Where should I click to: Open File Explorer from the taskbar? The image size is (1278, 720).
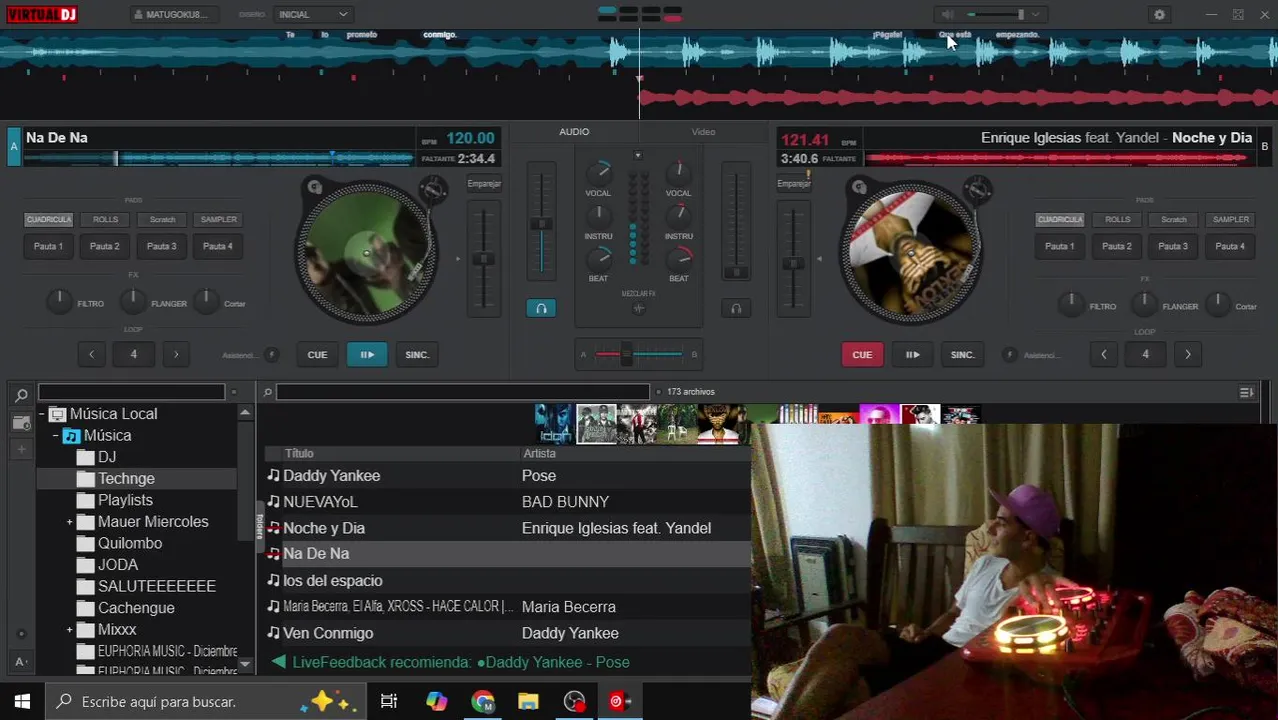(x=528, y=701)
